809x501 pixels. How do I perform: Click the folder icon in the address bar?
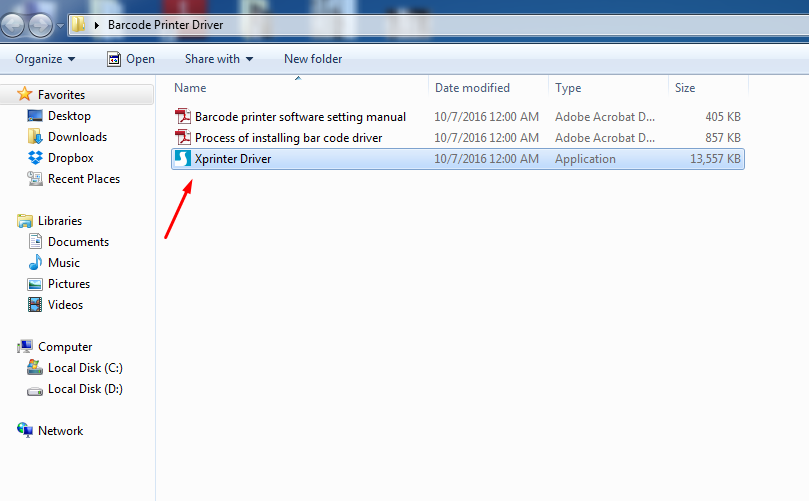pos(78,24)
